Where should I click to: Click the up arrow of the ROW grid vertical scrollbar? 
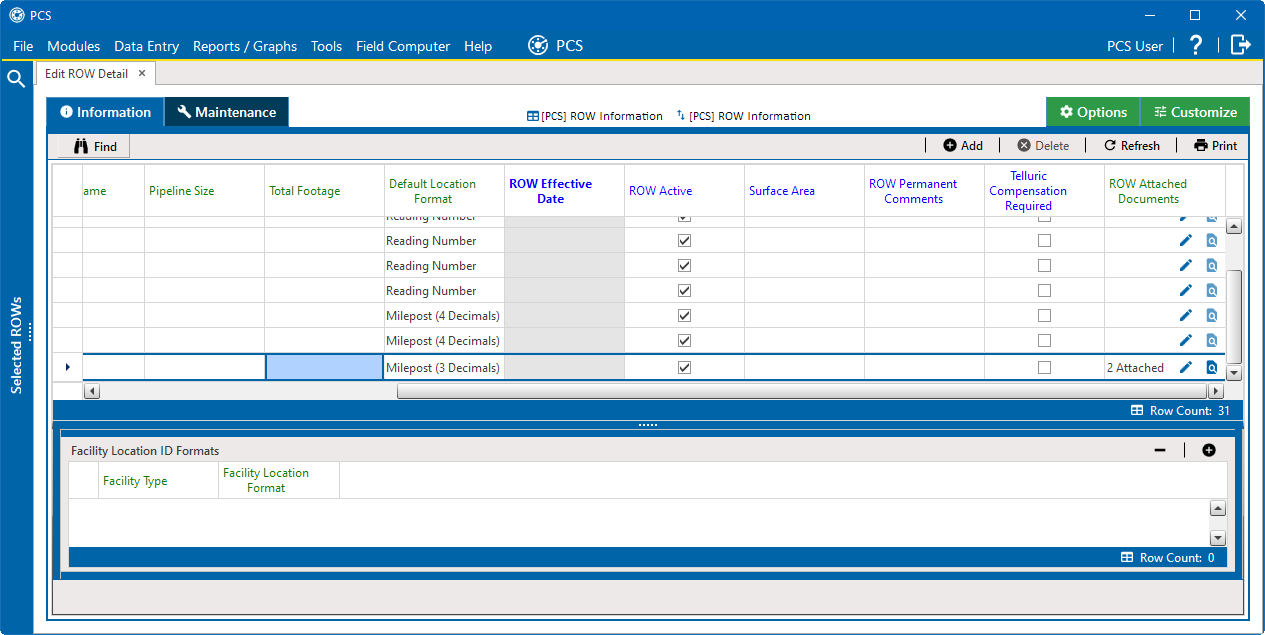(x=1233, y=227)
